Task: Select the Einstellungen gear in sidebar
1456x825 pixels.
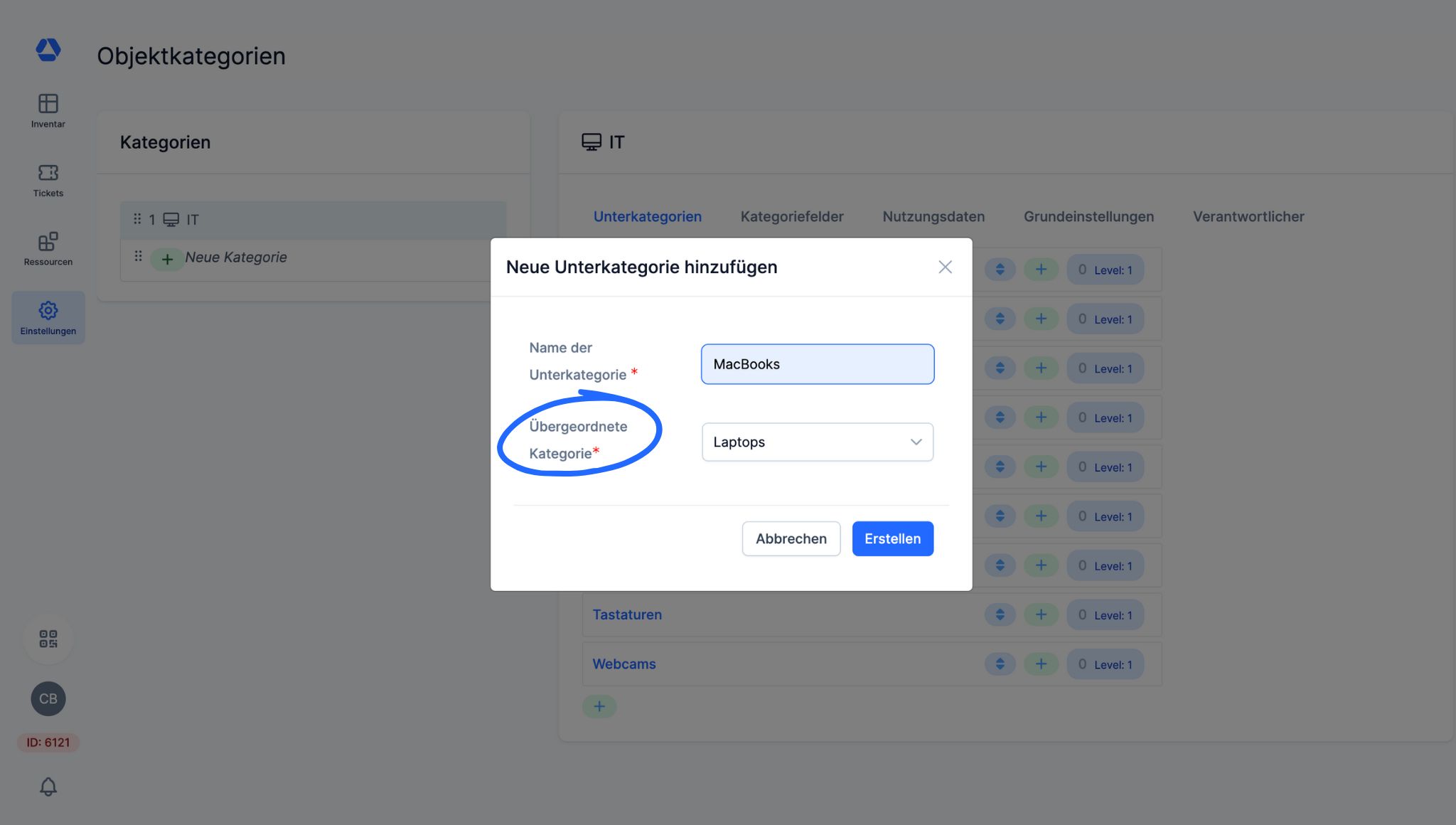Action: tap(48, 318)
